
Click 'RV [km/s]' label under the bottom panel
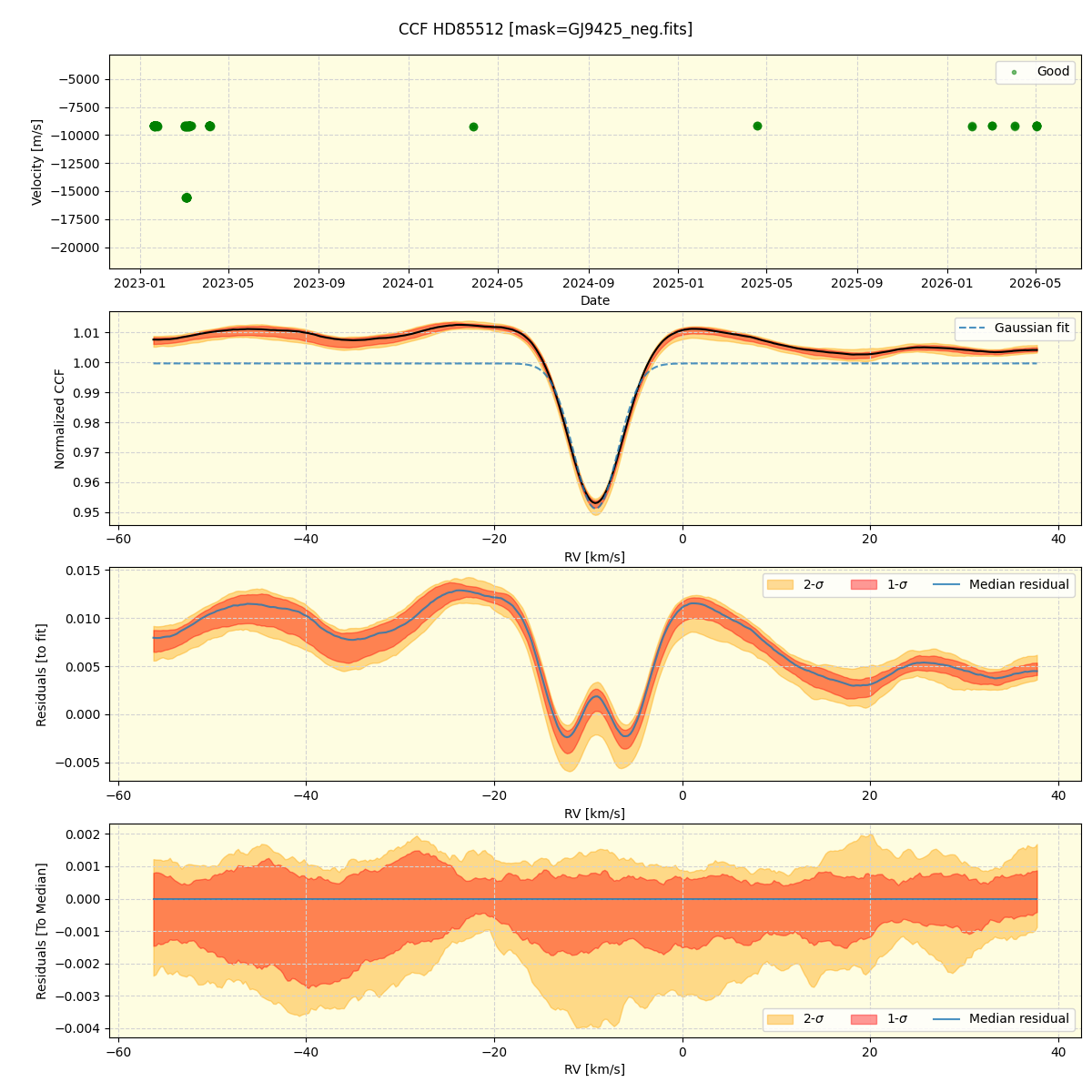595,1070
